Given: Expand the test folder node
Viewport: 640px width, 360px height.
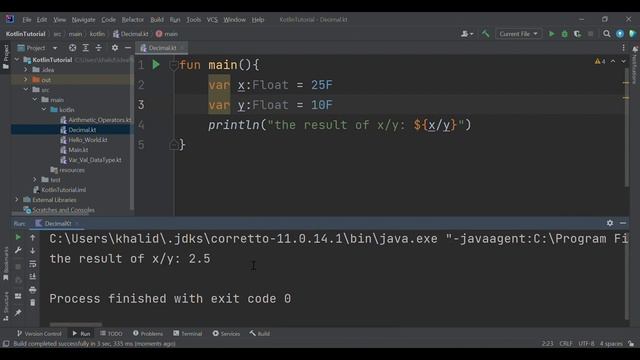Looking at the screenshot, I should coord(35,180).
